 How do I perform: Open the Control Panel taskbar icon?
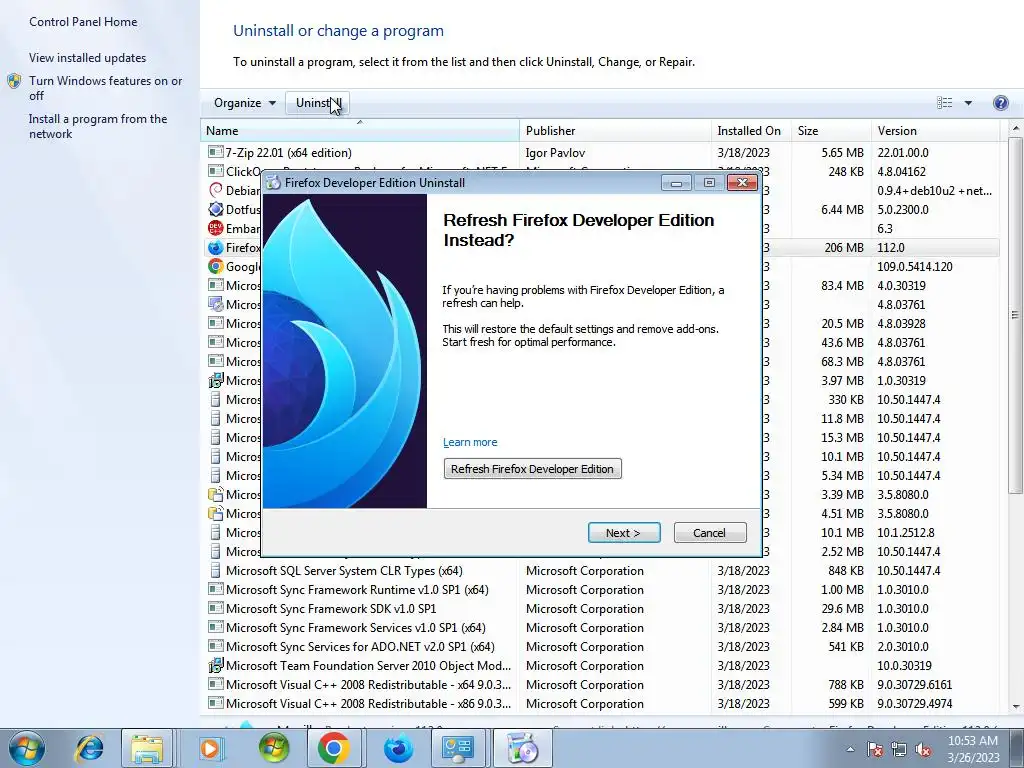(x=458, y=748)
